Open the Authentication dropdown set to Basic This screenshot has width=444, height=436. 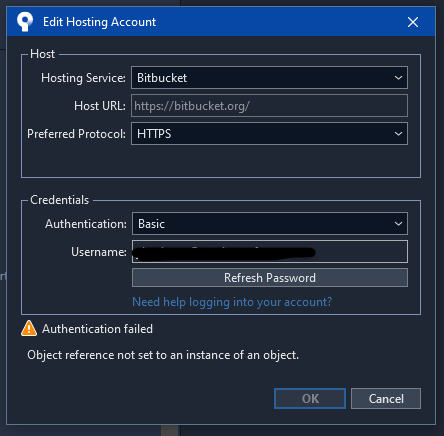[x=270, y=224]
